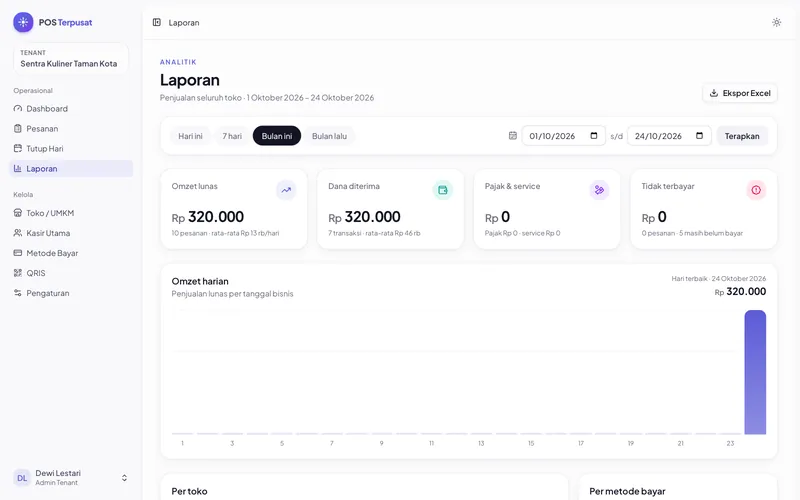Click the Omzet lunas trend icon
This screenshot has height=500, width=800.
coord(286,190)
